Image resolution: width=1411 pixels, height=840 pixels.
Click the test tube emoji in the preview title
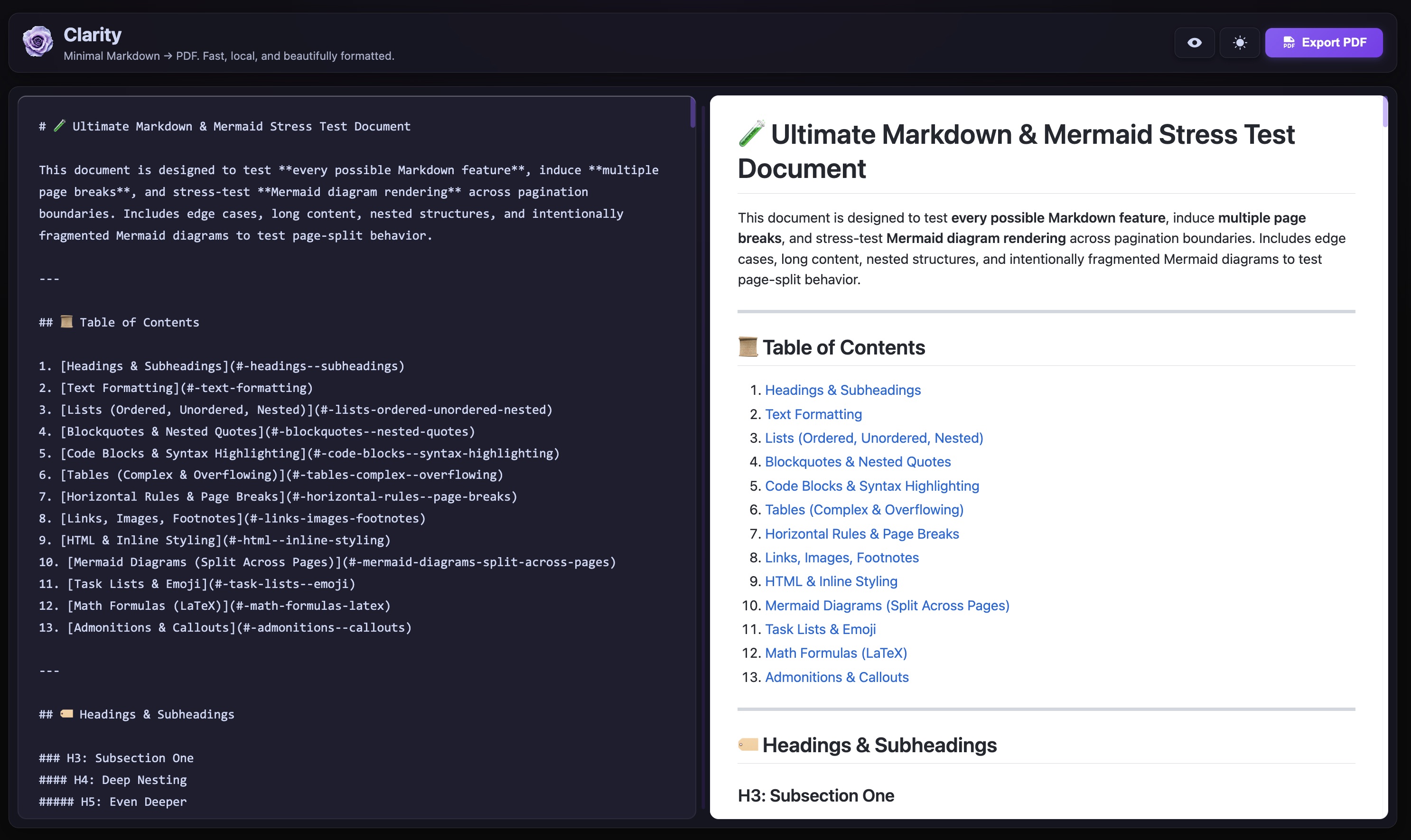(x=752, y=133)
